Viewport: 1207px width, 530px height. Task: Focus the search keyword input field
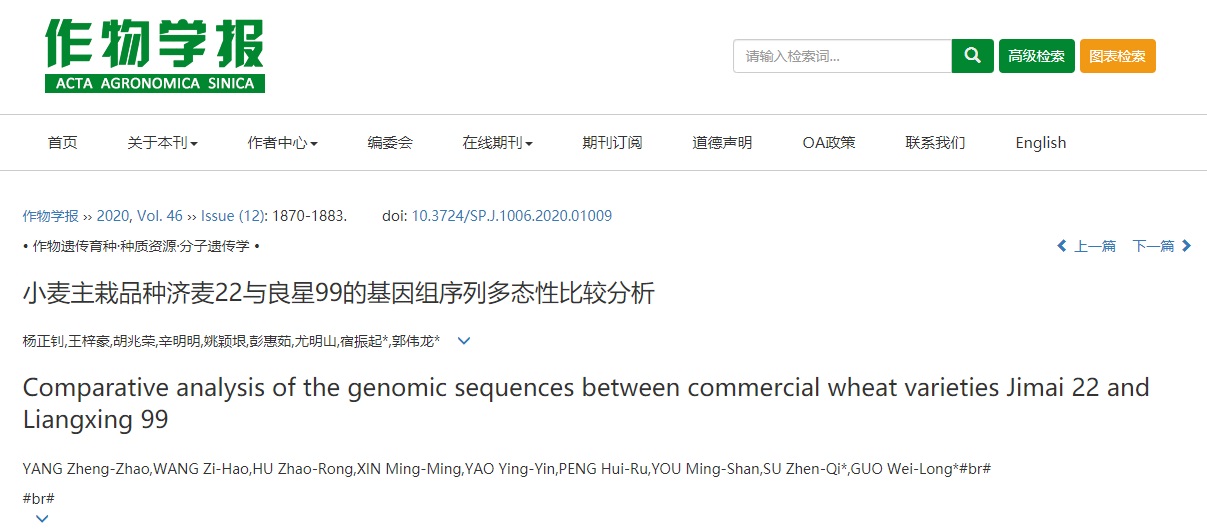pyautogui.click(x=842, y=56)
